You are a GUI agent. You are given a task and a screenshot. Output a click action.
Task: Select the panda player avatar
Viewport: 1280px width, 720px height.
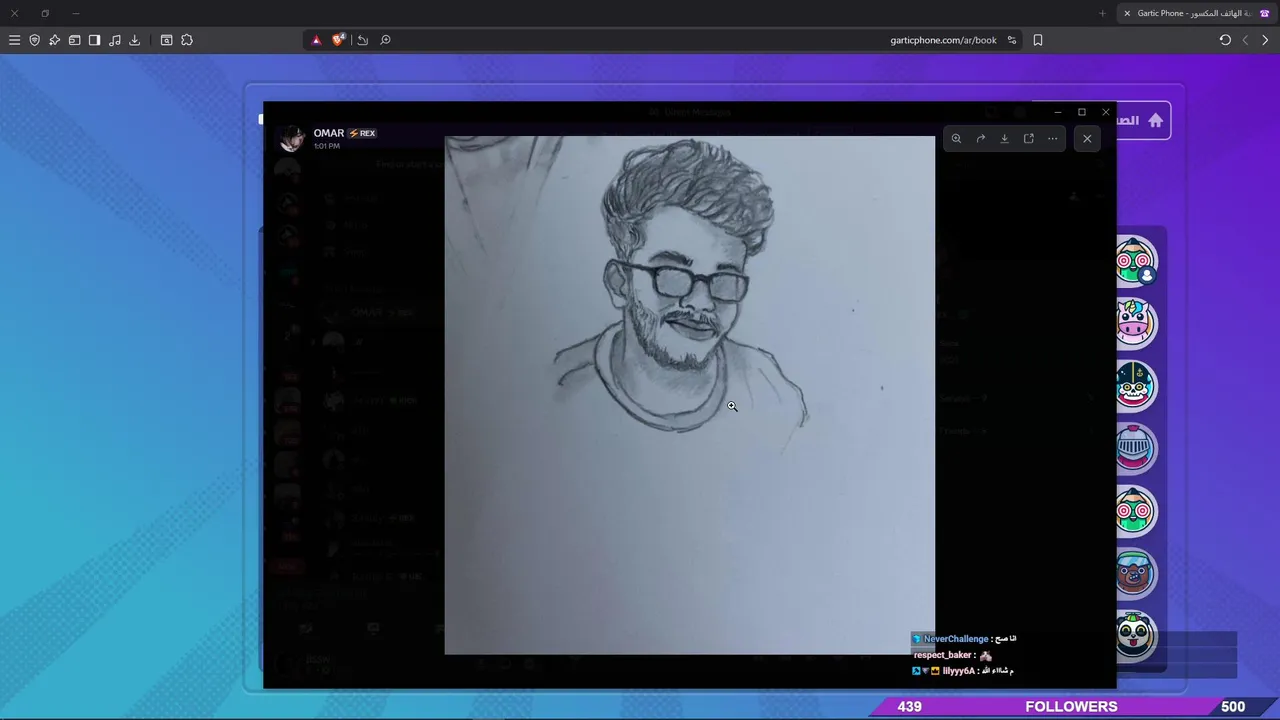(x=1135, y=636)
